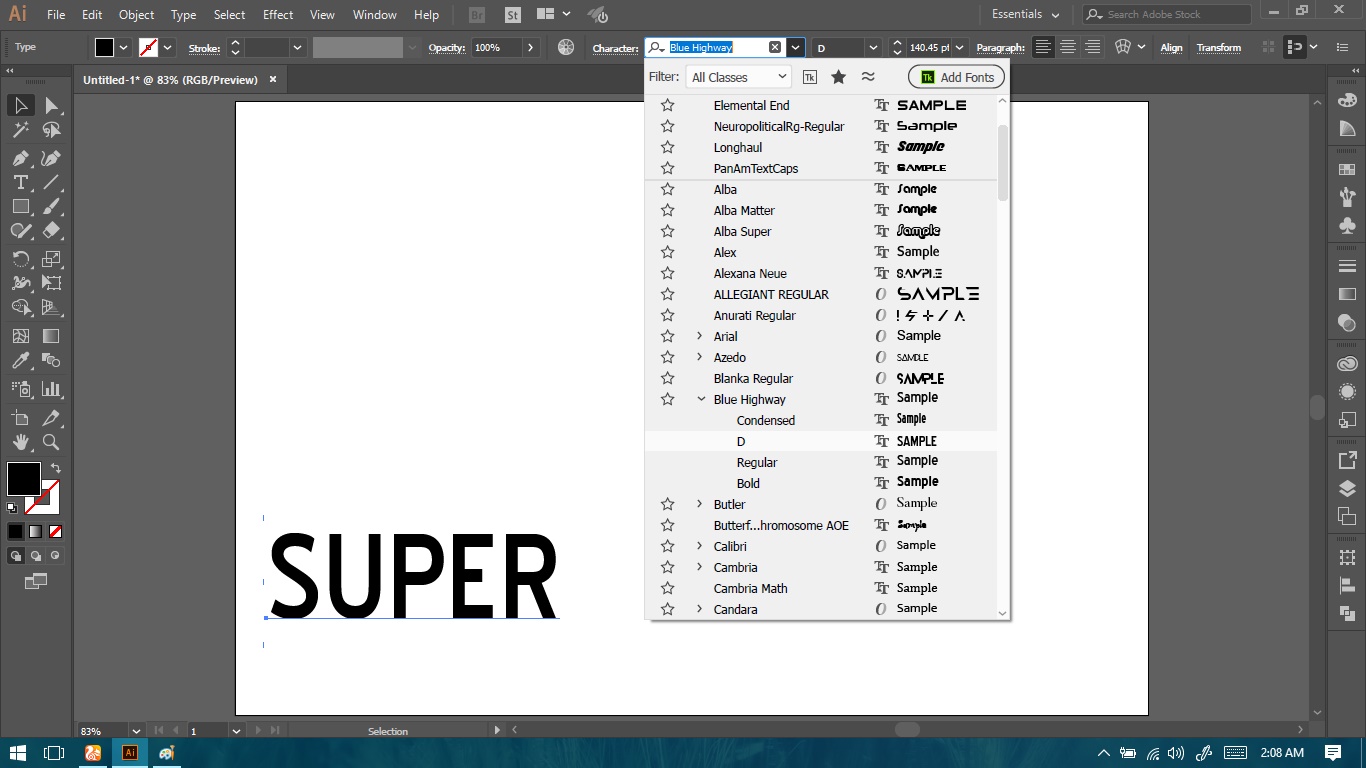Expand the Azedo font family
Screen dimensions: 1366x768
point(700,357)
